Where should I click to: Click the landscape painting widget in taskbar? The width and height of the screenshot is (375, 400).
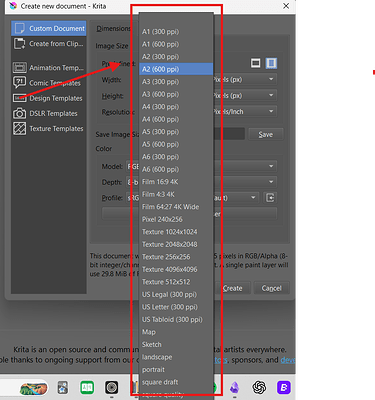click(33, 388)
